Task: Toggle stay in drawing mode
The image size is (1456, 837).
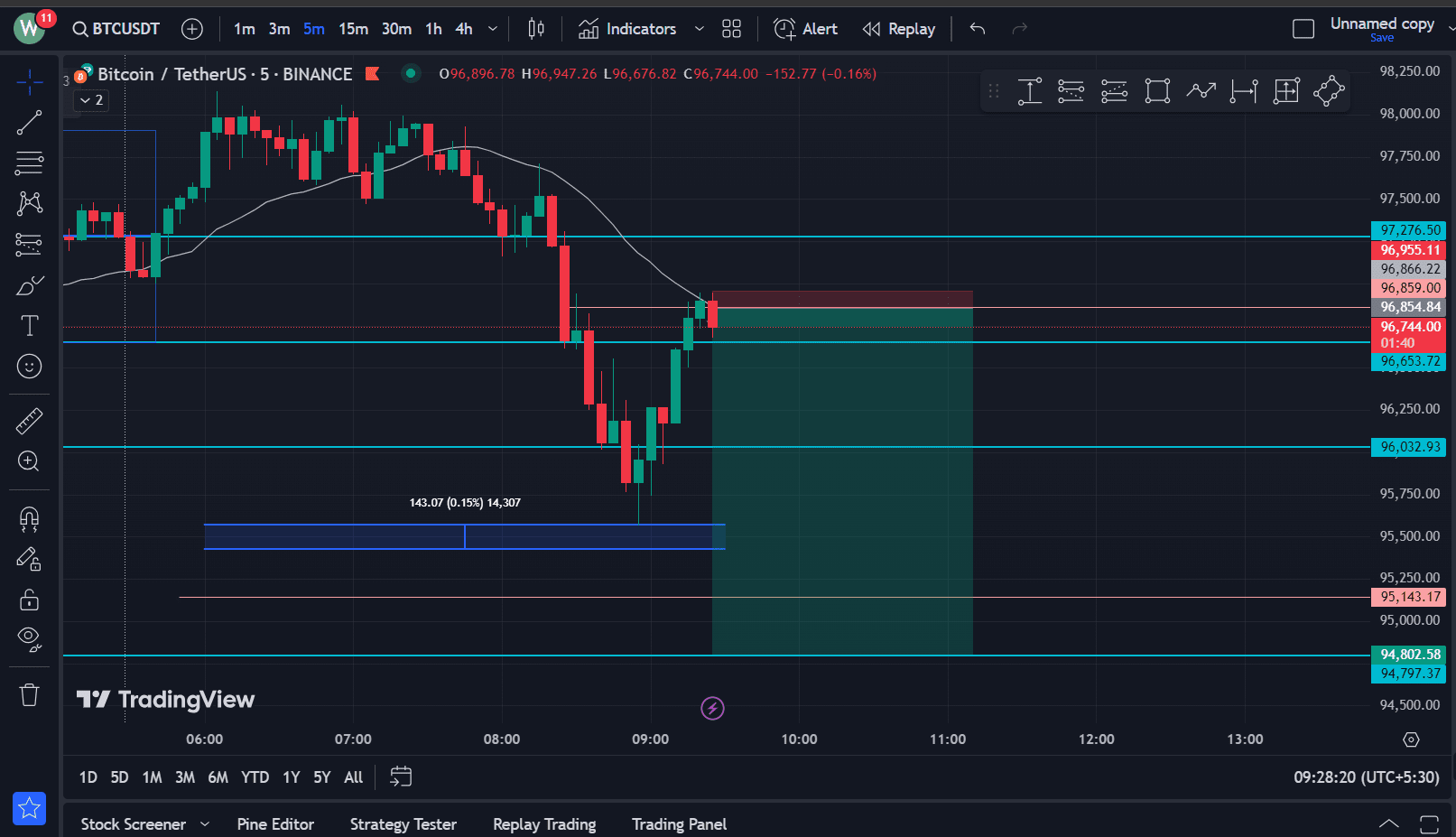Action: [x=29, y=560]
